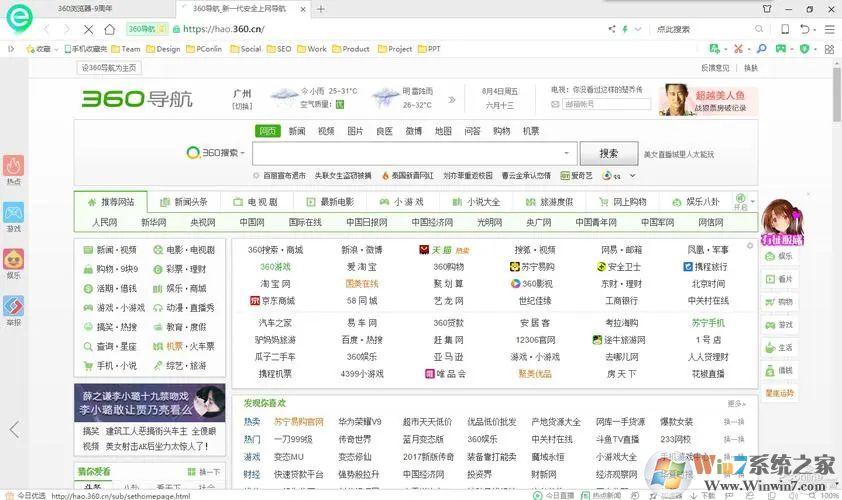This screenshot has height=500, width=842.
Task: Open the SEO bookmark folder
Action: [x=279, y=49]
